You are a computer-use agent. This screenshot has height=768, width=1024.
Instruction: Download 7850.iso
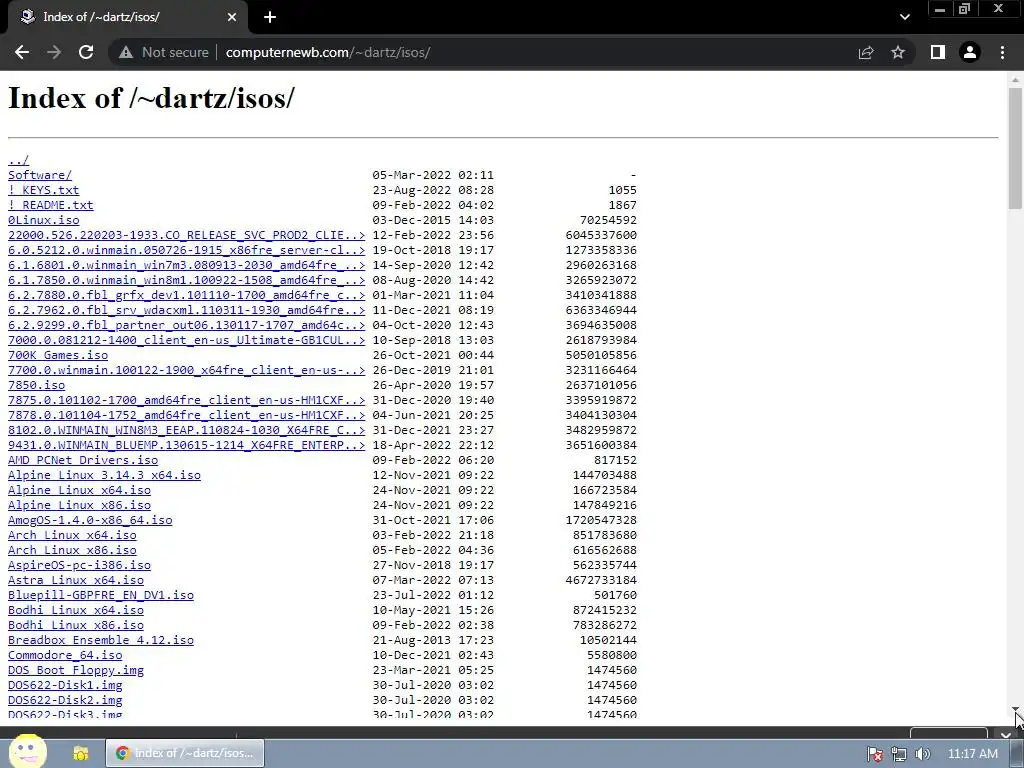point(36,385)
